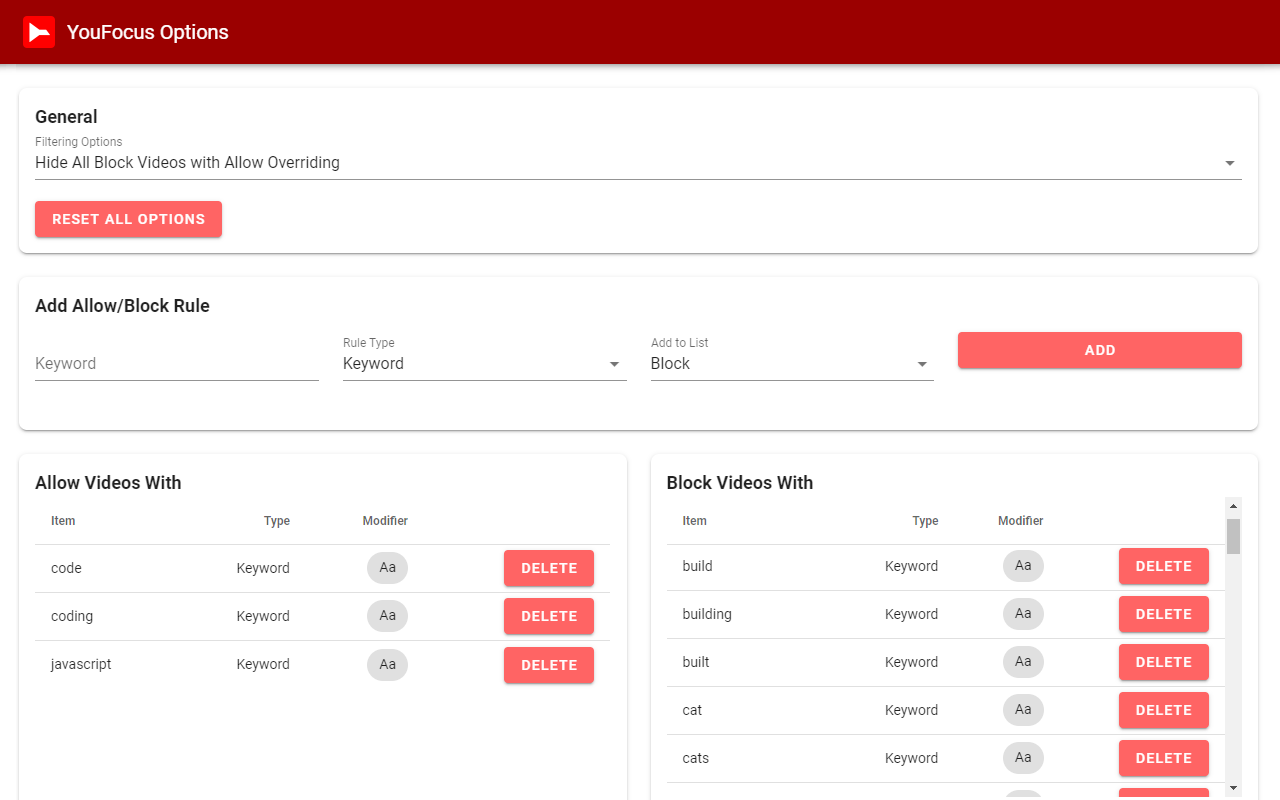Click the 'building' item in block list

click(707, 614)
